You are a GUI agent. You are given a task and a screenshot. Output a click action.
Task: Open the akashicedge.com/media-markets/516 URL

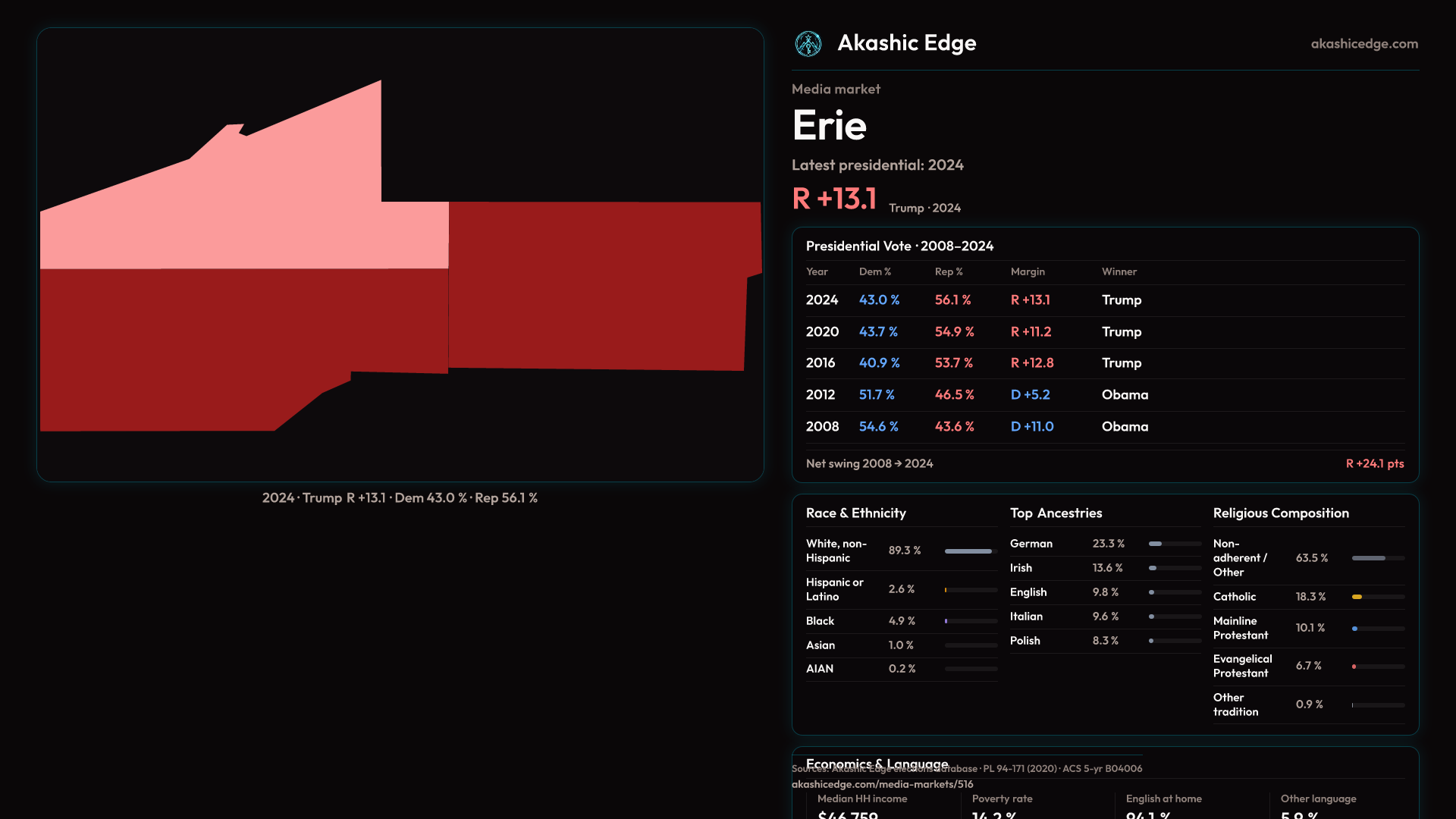pyautogui.click(x=882, y=784)
